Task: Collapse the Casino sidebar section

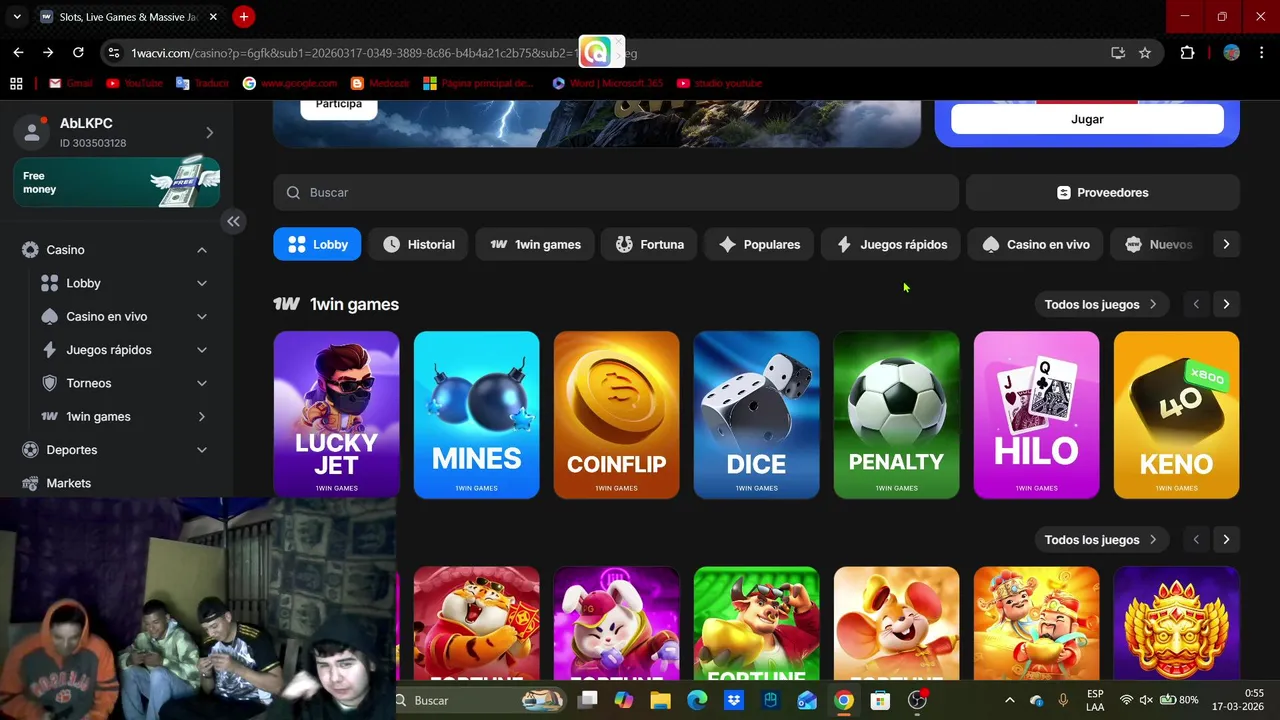Action: 202,250
